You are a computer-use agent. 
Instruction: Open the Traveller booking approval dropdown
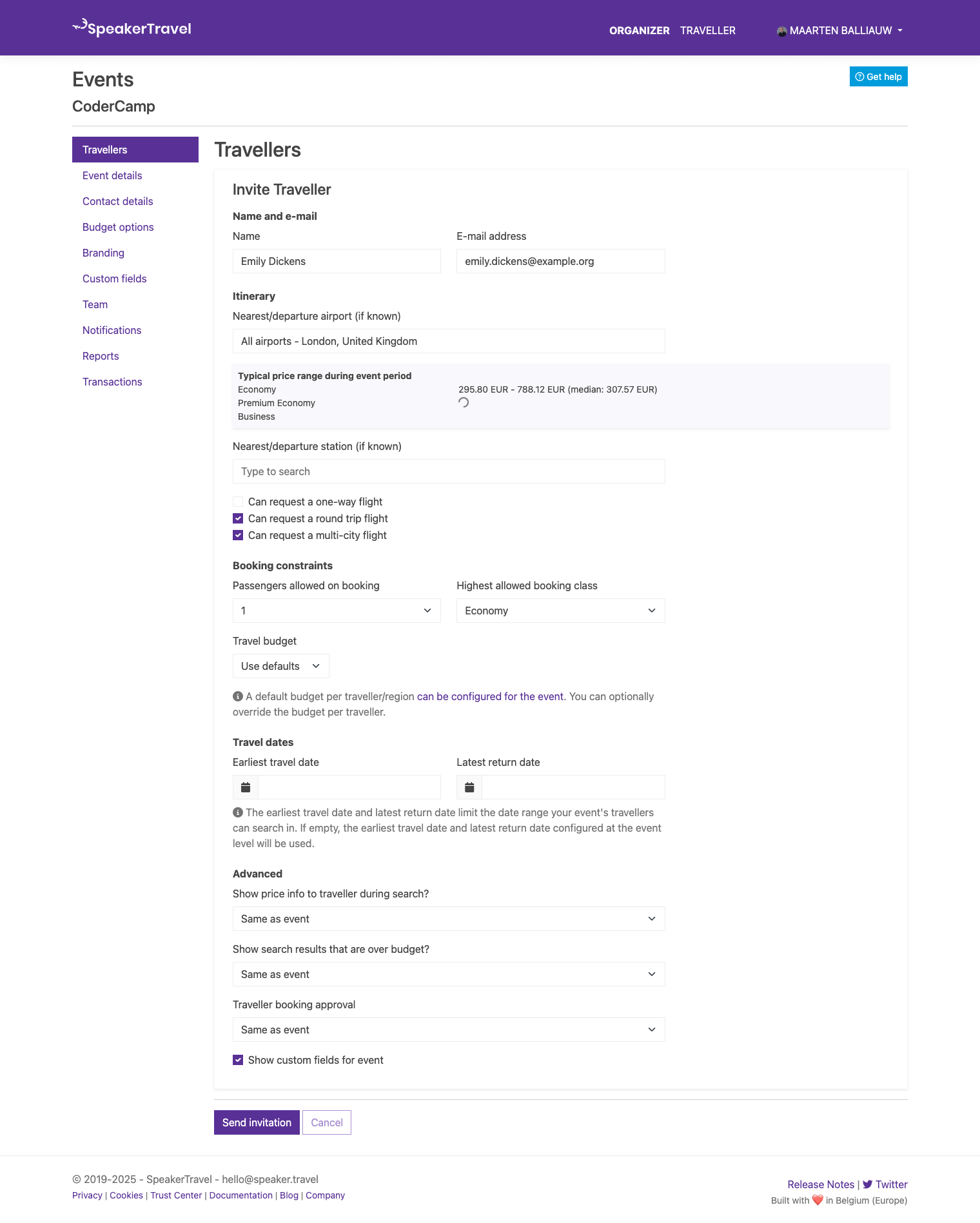tap(448, 1030)
